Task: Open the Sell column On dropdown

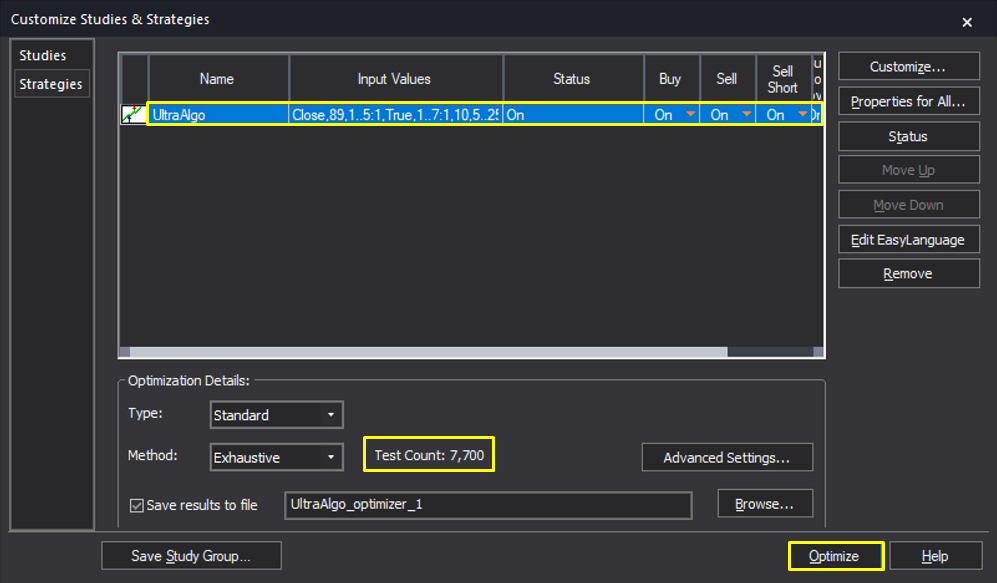Action: coord(746,114)
